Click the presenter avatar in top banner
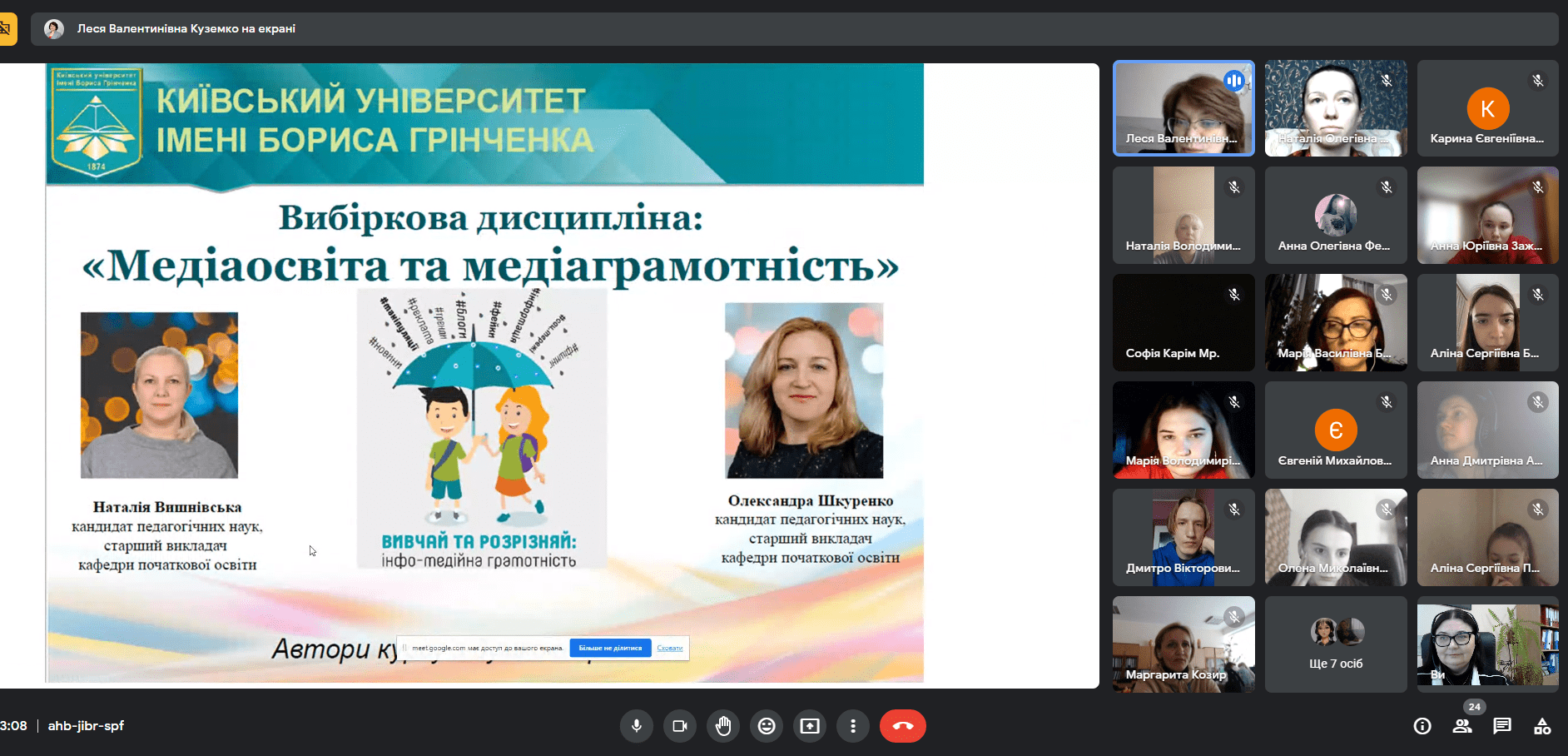 [x=54, y=29]
